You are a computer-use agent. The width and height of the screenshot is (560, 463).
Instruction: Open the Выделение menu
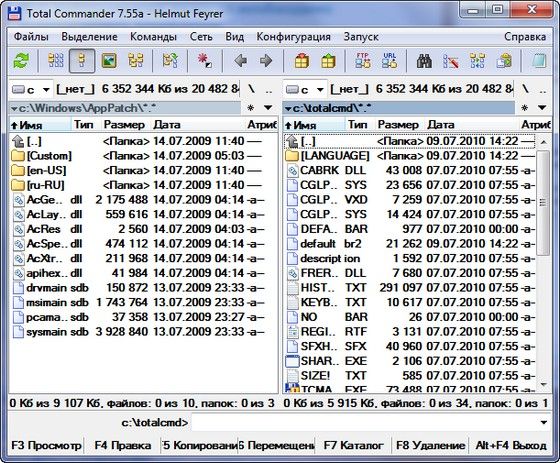coord(89,37)
